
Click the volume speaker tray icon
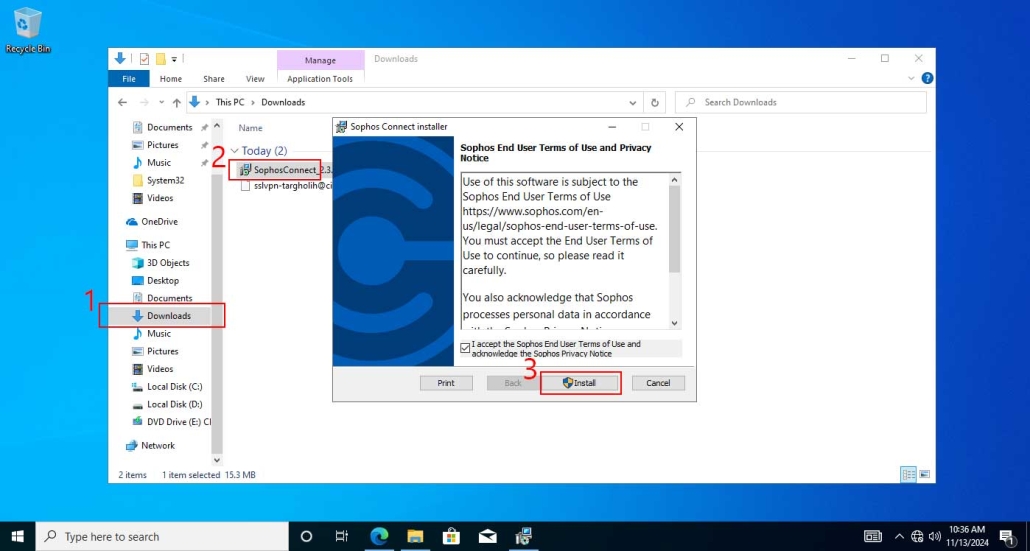935,536
